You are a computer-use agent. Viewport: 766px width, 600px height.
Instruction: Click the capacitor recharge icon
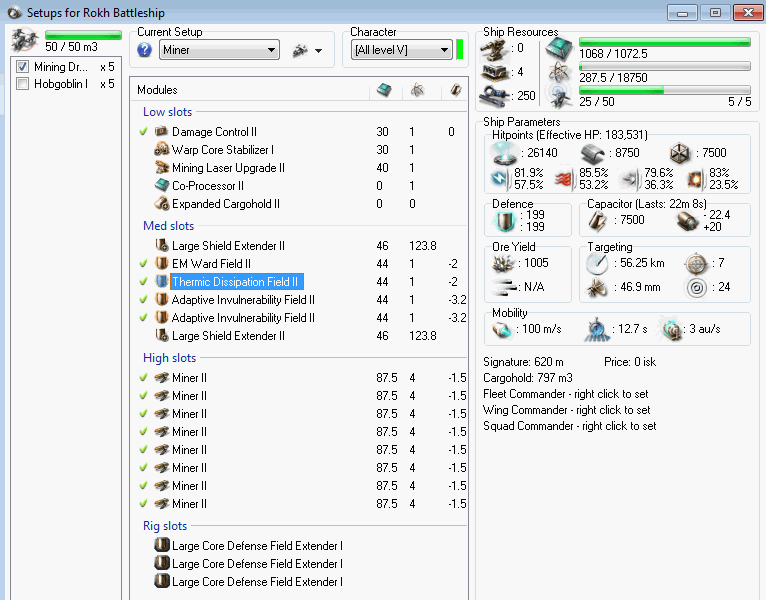(x=688, y=221)
